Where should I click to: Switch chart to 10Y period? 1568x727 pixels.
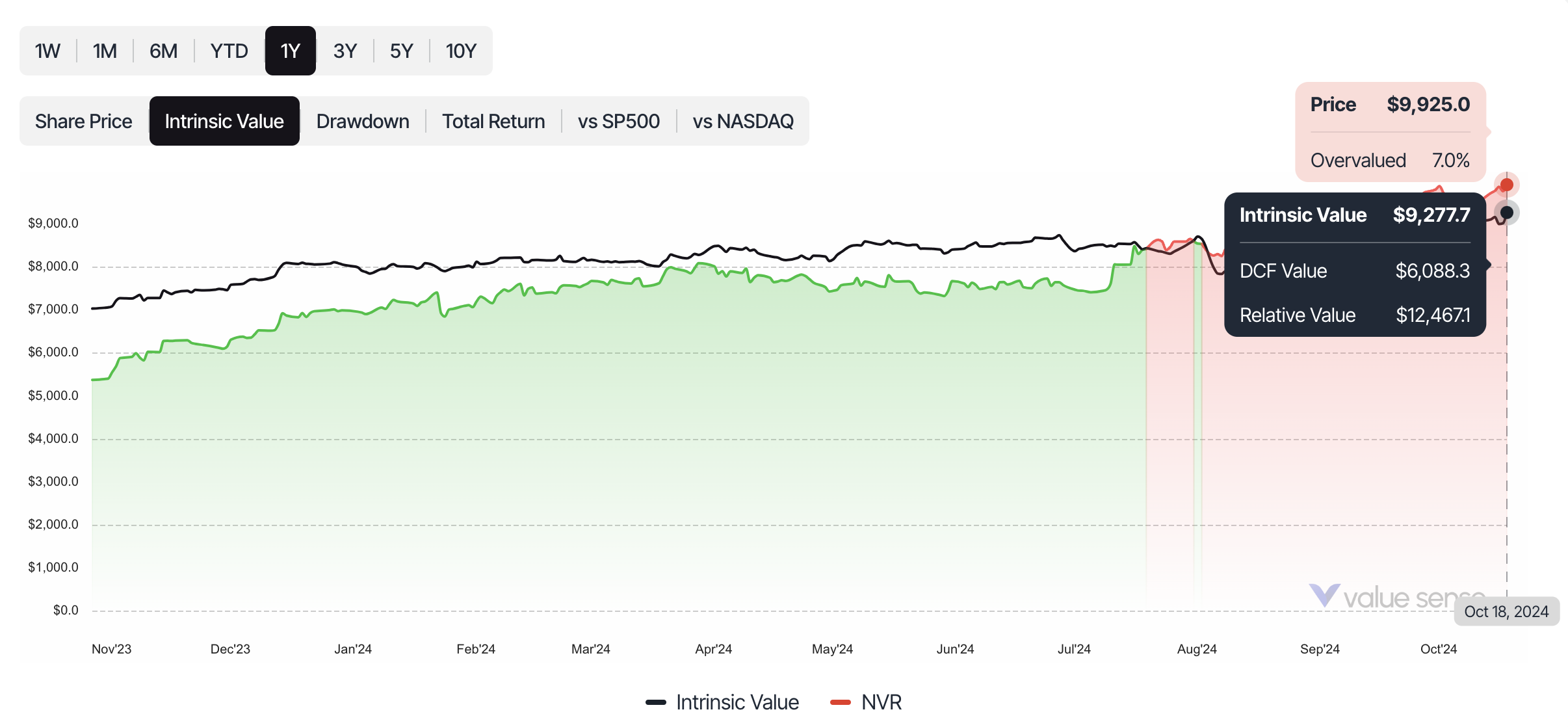pyautogui.click(x=460, y=51)
